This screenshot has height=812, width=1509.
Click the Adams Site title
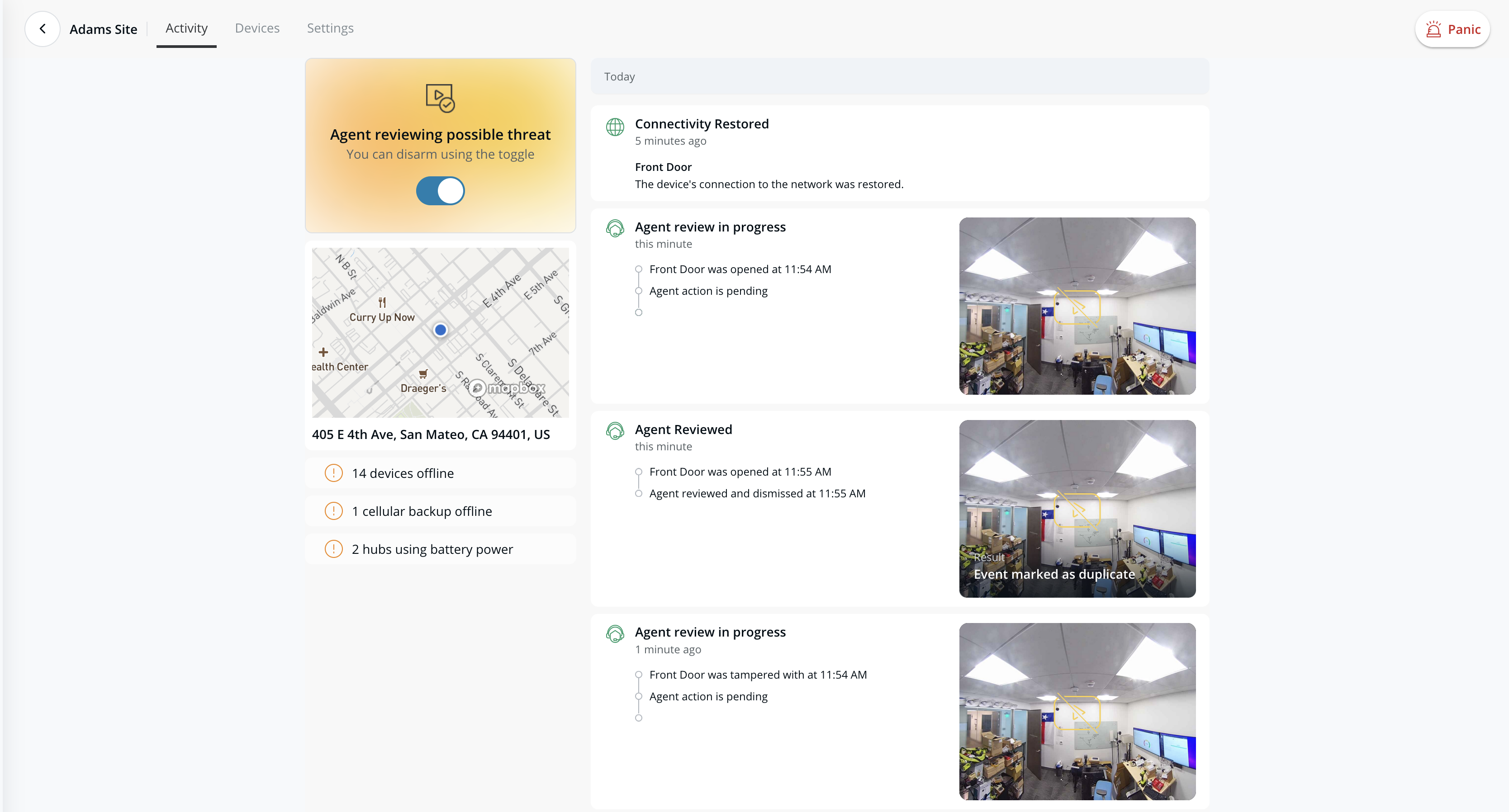coord(103,29)
